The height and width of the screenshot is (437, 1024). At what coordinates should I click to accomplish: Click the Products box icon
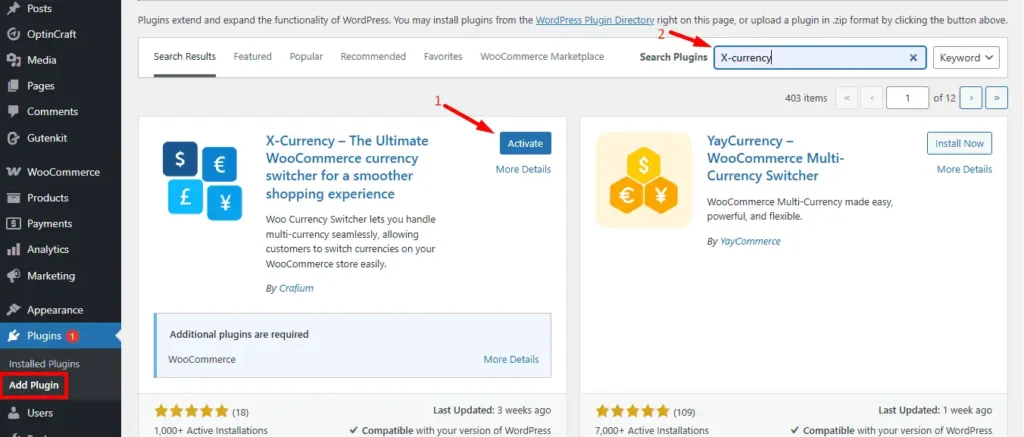[13, 198]
